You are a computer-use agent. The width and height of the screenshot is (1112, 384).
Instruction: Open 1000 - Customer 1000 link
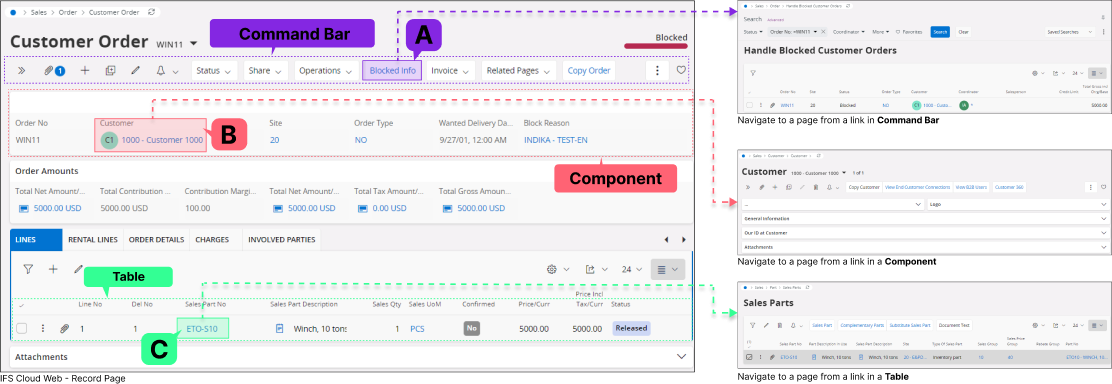tap(162, 141)
